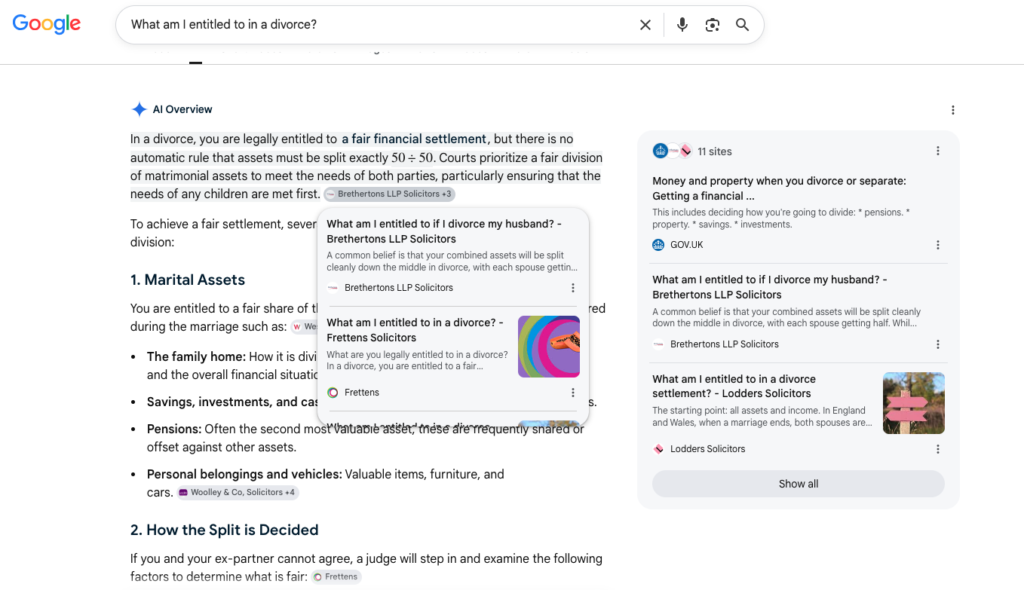Open the Lodders divorce settlement result link
Image resolution: width=1024 pixels, height=590 pixels.
click(x=734, y=386)
